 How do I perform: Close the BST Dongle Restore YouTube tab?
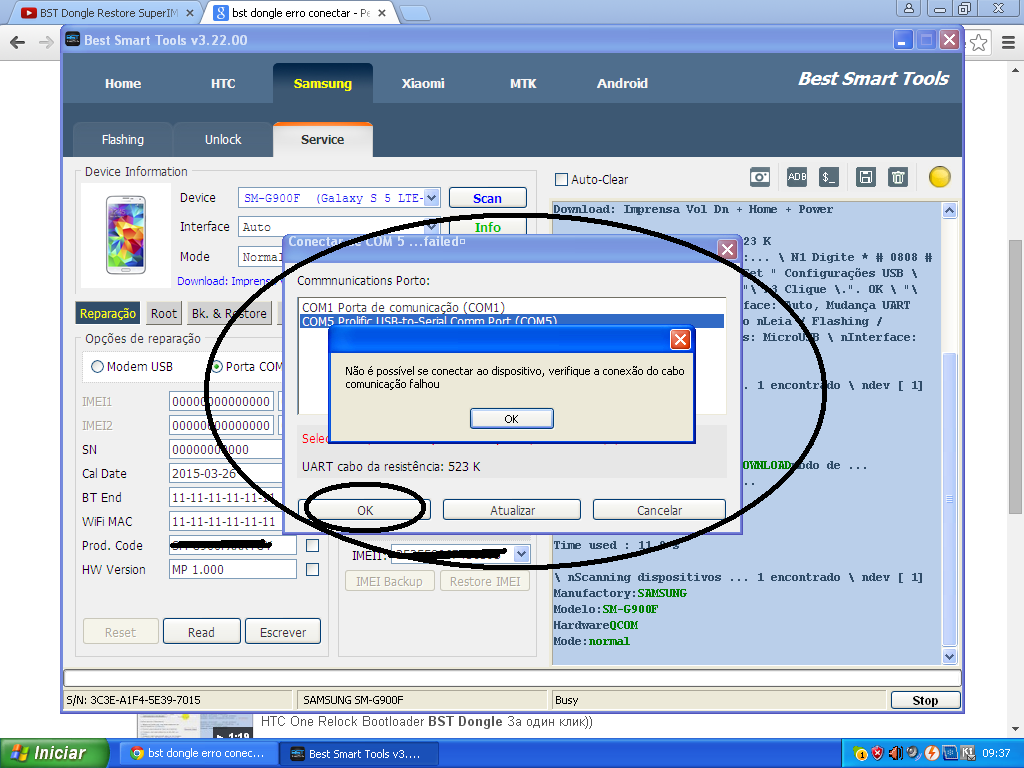click(190, 13)
